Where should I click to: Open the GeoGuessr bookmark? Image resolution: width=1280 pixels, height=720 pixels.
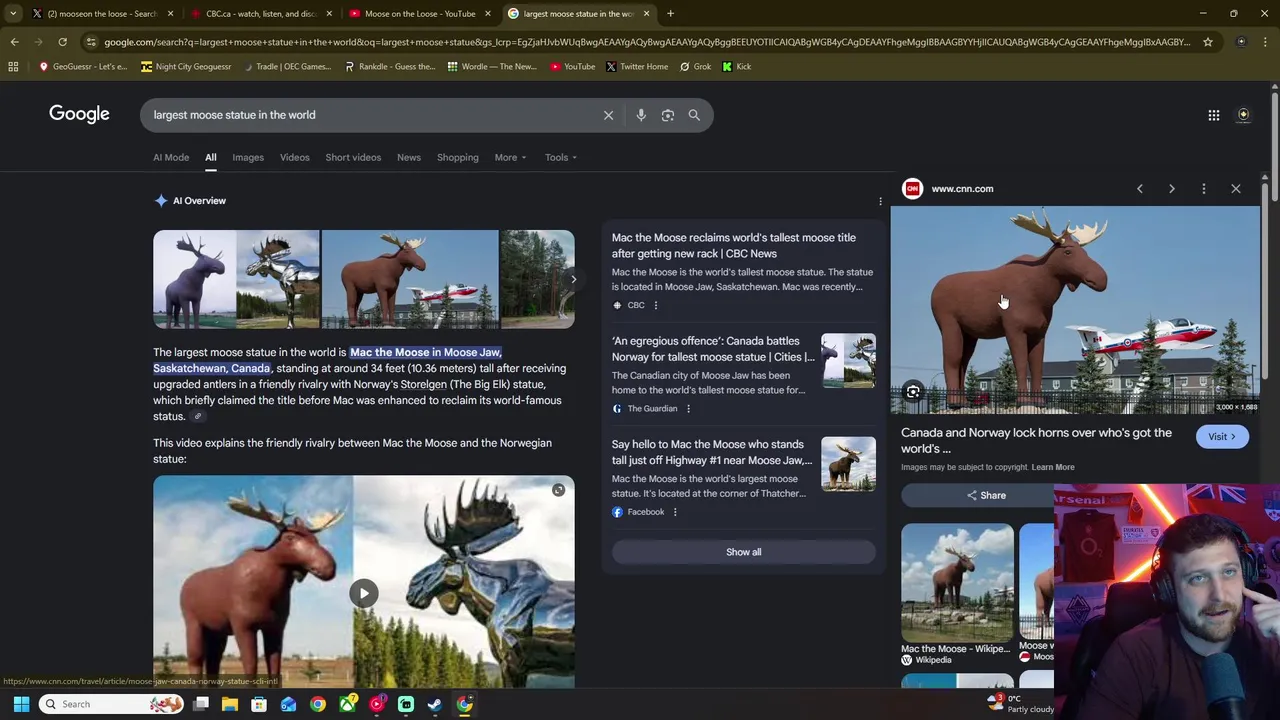[x=82, y=66]
